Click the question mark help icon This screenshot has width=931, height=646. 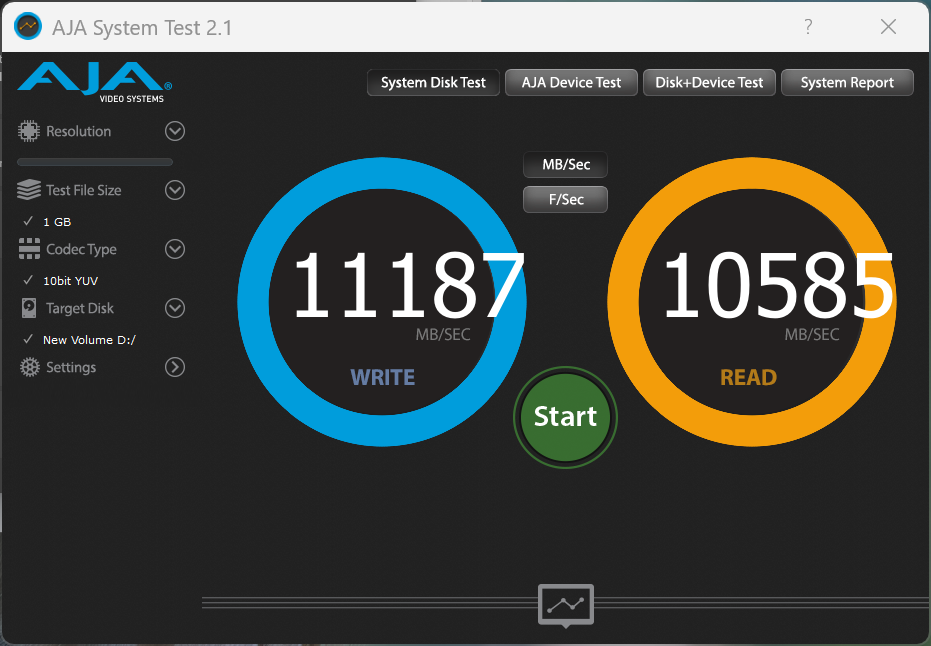coord(808,27)
